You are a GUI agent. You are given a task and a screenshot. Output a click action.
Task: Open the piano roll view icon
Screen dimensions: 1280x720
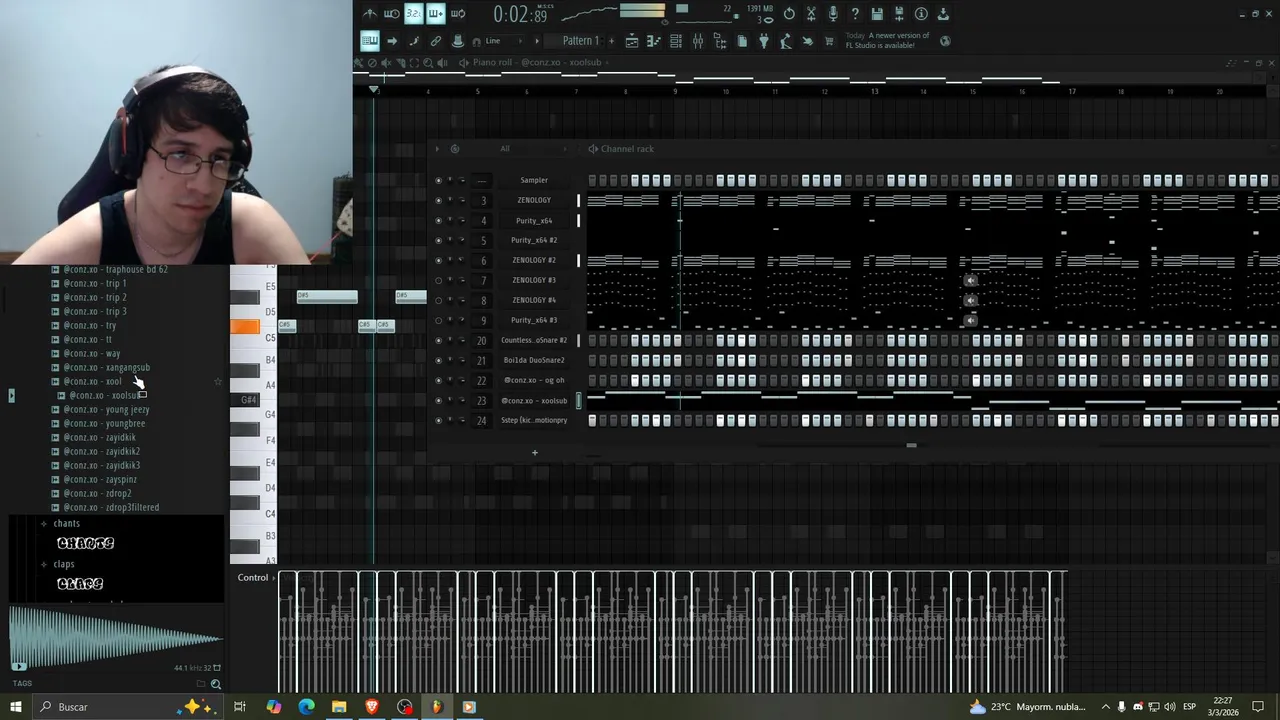tap(653, 41)
